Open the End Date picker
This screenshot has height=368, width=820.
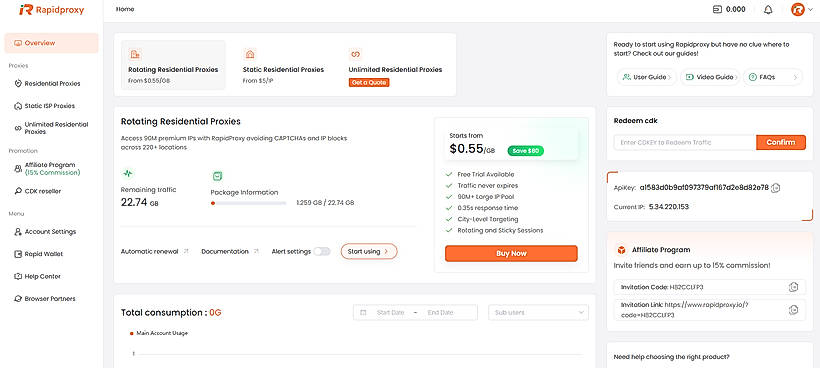440,313
